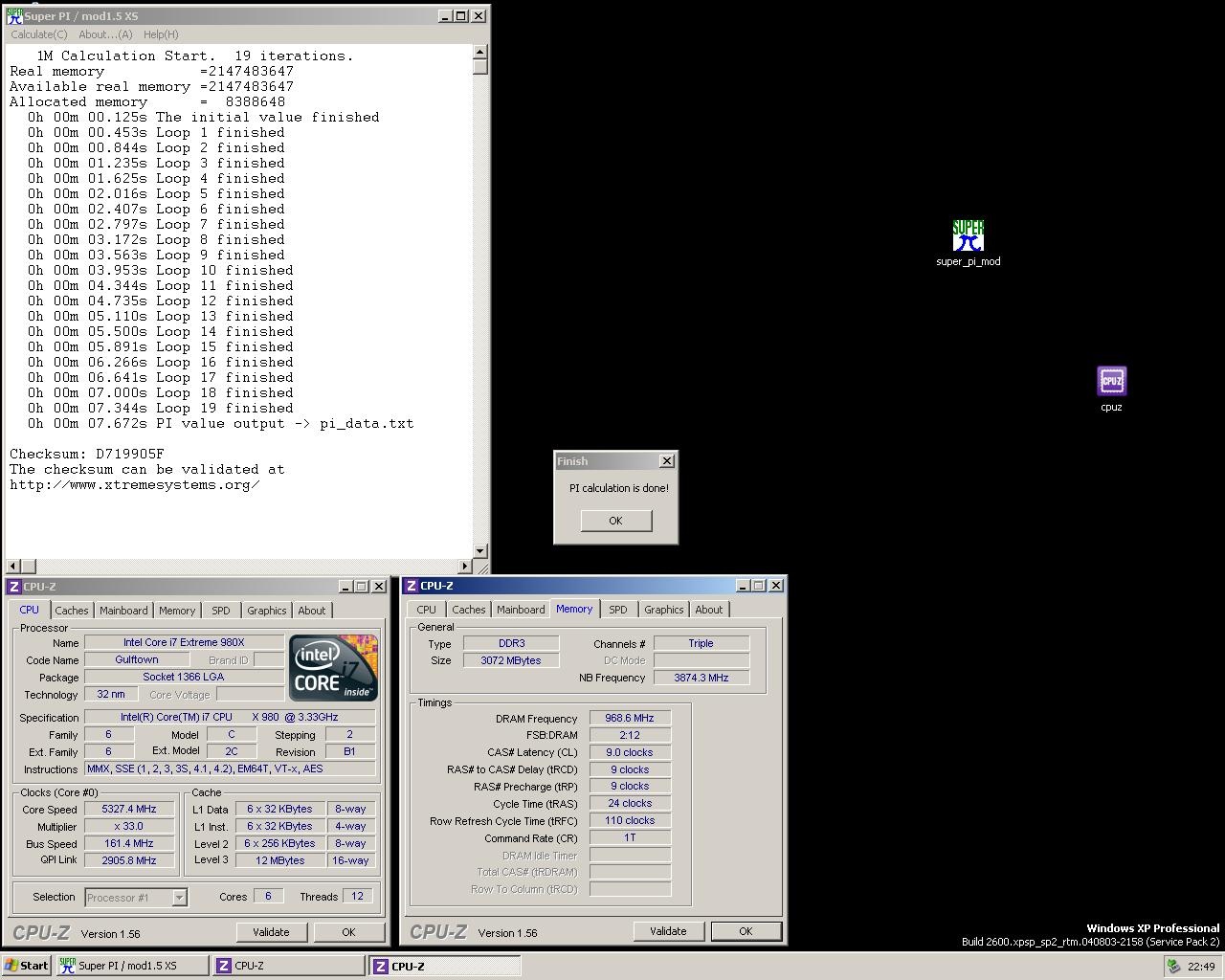Click the Super PI vertical scrollbar down arrow
This screenshot has height=980, width=1225.
480,551
